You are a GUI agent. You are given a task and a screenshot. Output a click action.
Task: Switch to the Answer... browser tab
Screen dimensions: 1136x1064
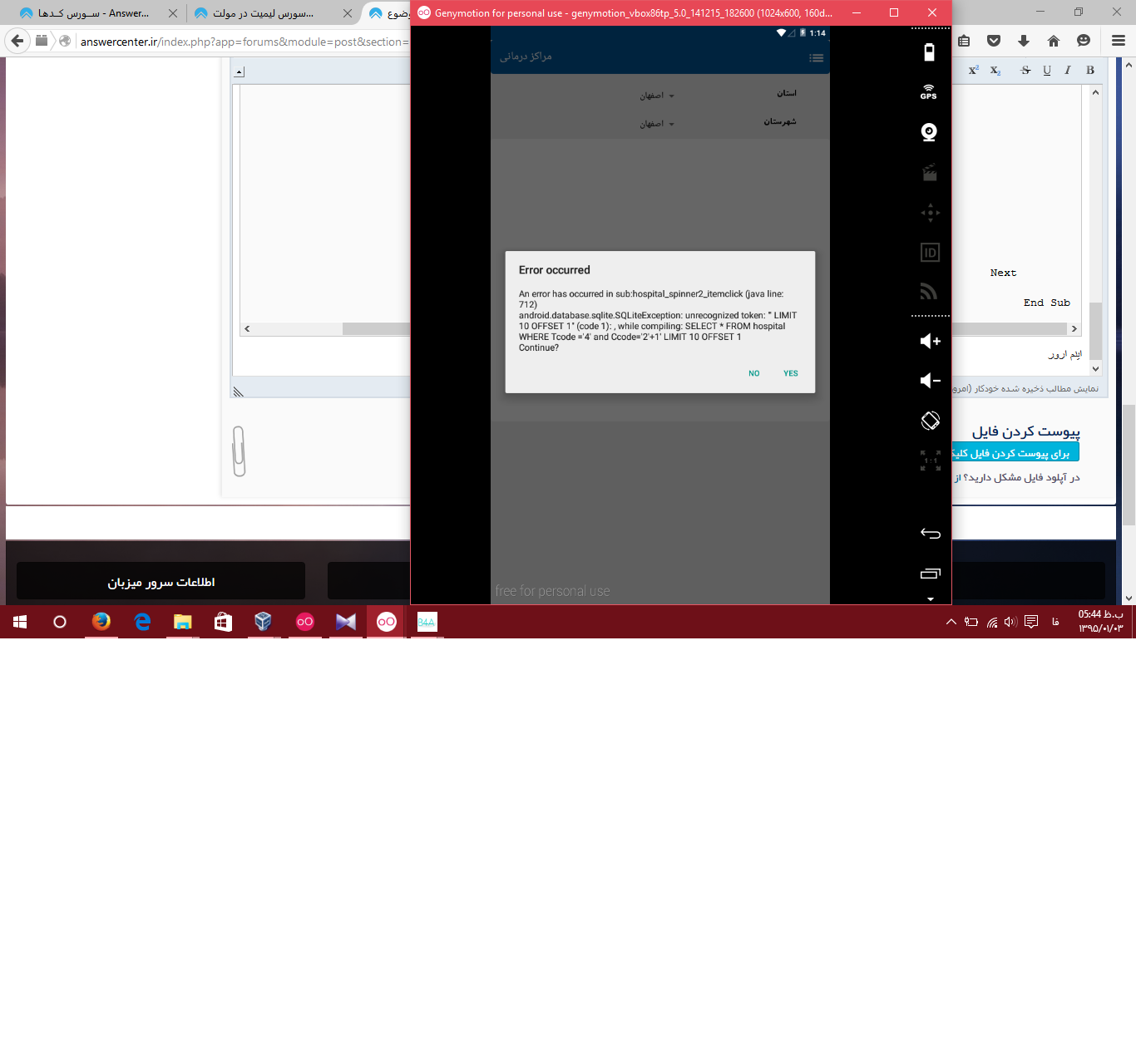click(91, 13)
